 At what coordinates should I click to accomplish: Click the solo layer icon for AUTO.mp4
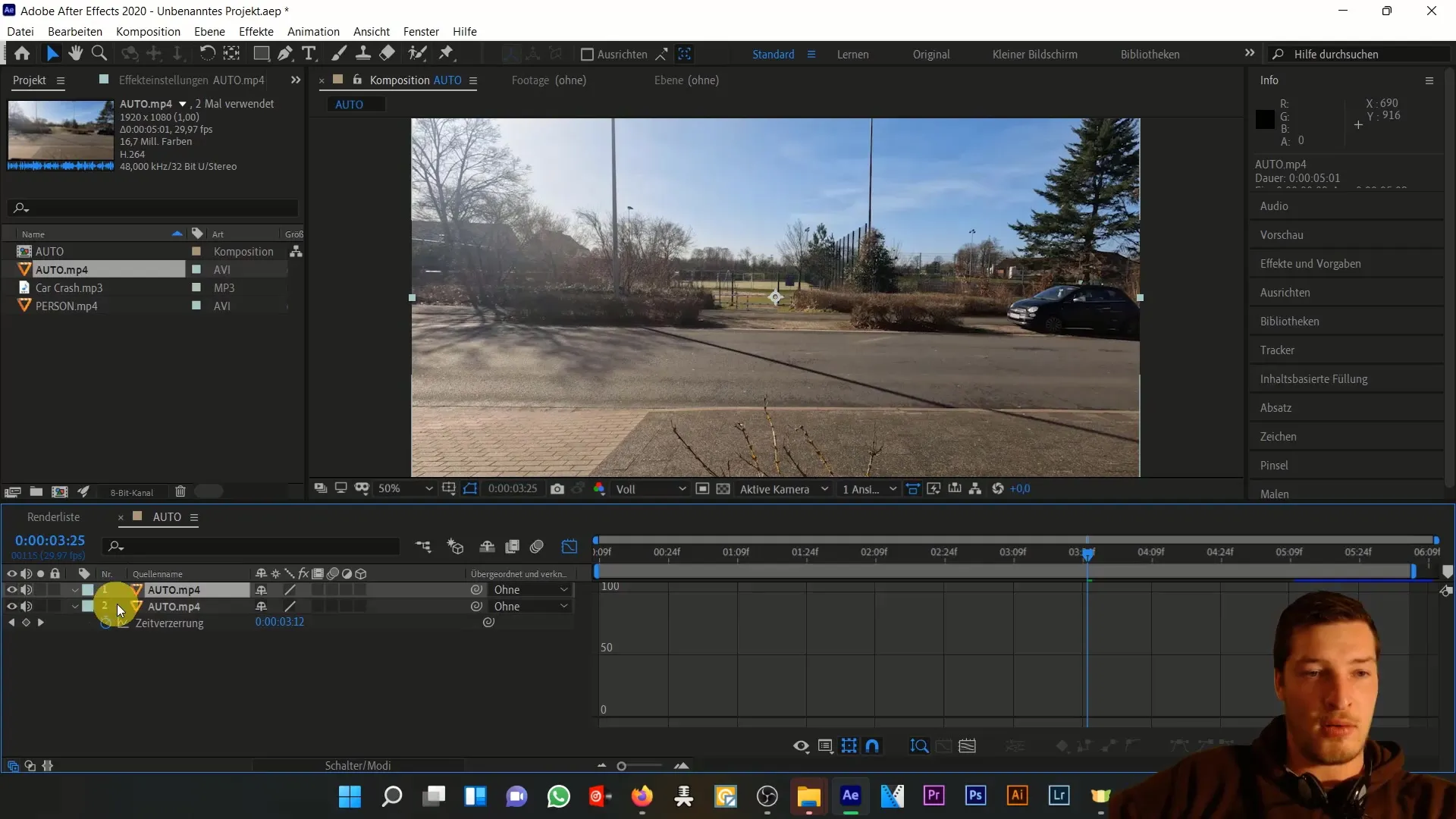point(40,589)
